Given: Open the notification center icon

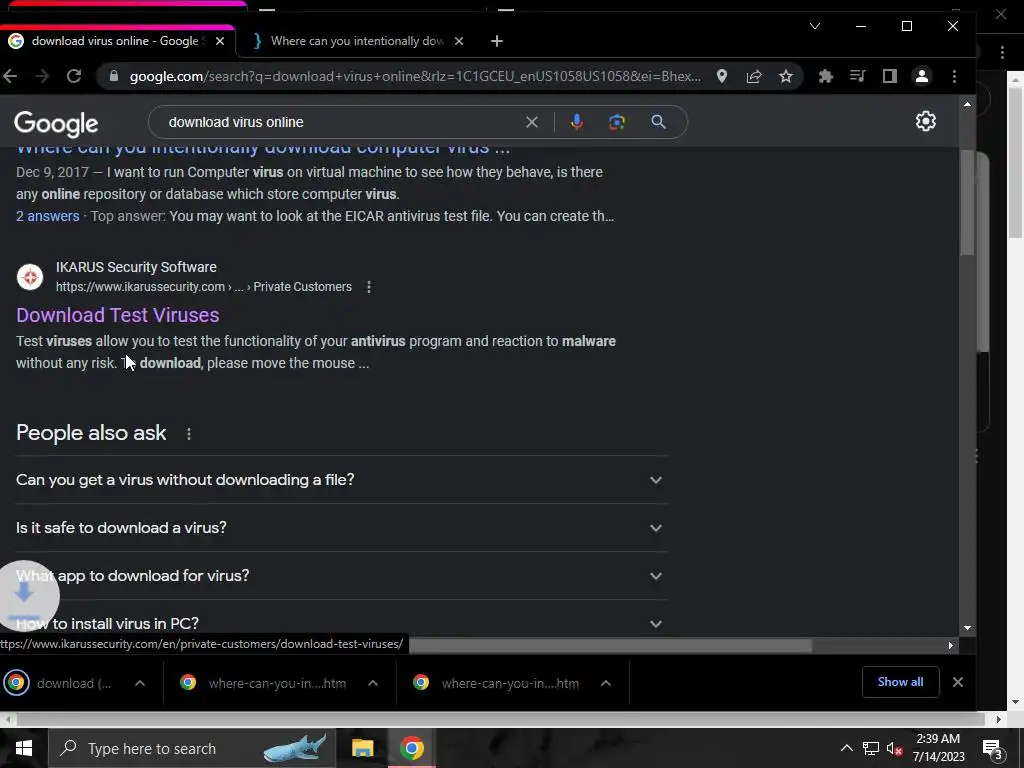Looking at the screenshot, I should pos(993,748).
